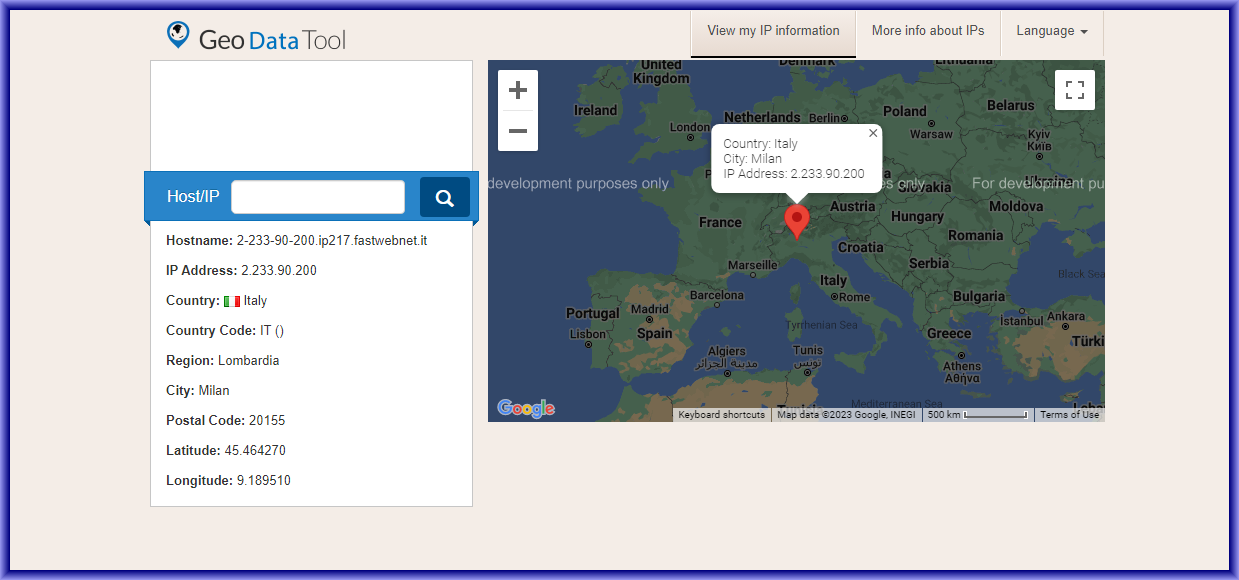Open Keyboard shortcuts on map

click(x=721, y=415)
